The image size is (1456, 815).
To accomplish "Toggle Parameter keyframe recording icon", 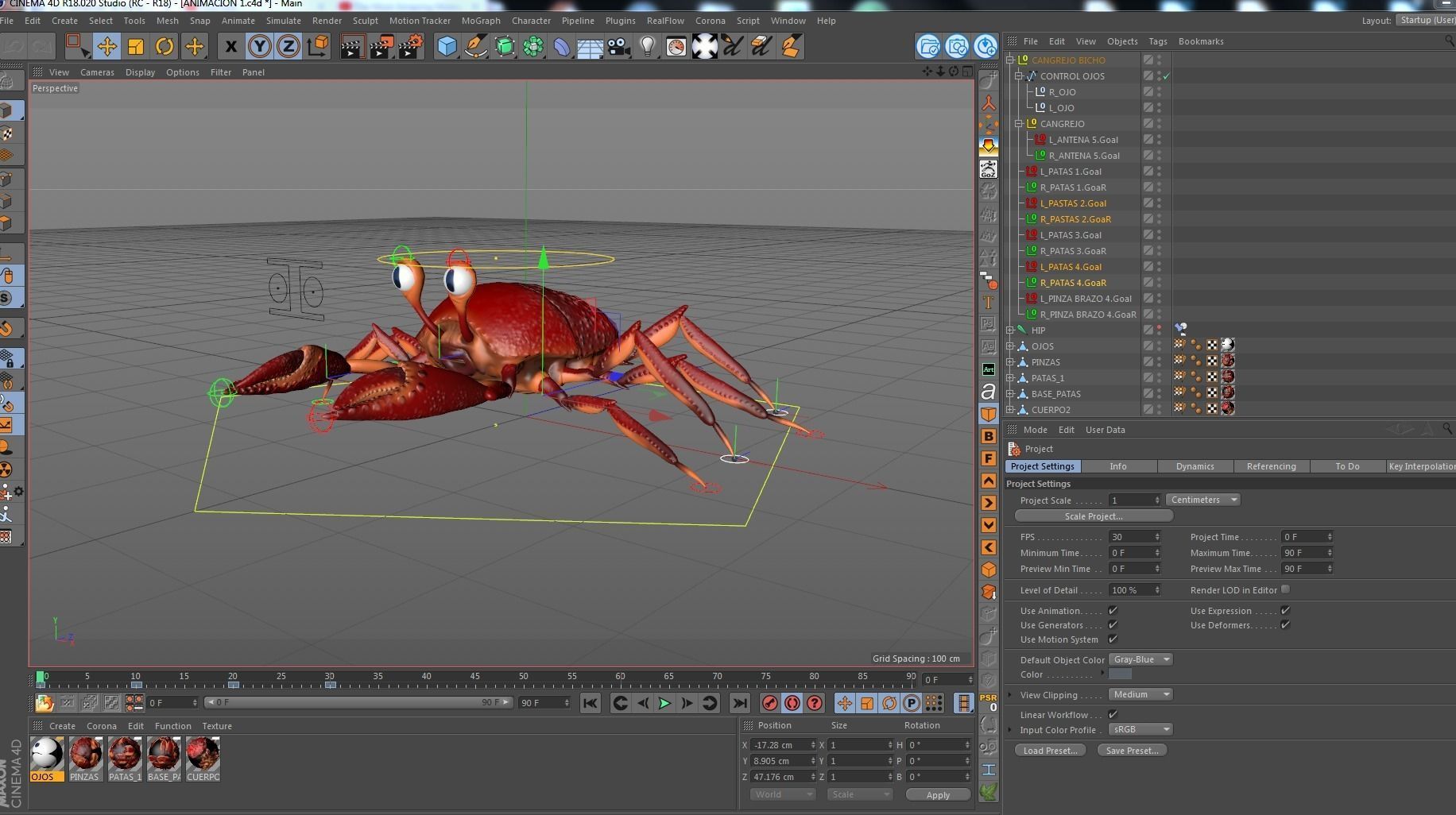I will click(911, 703).
